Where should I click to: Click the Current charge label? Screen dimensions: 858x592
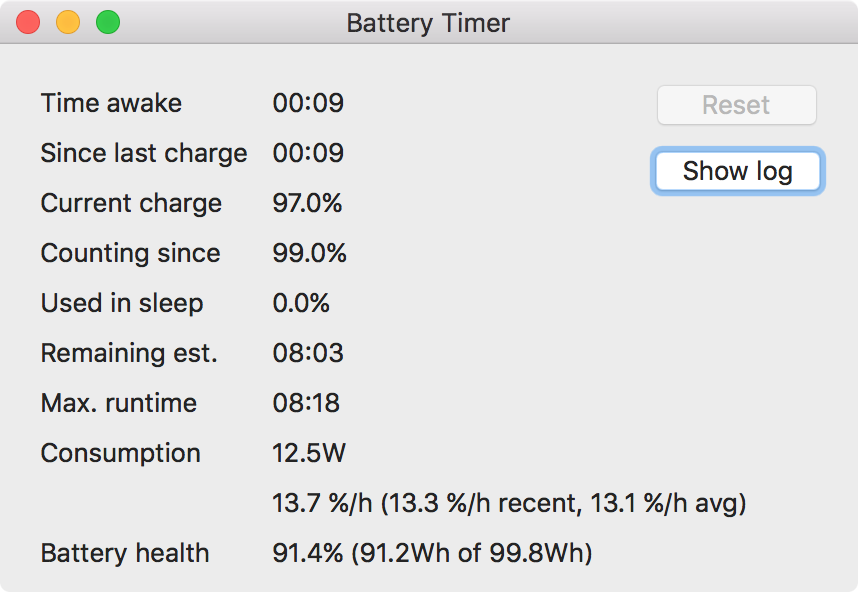tap(131, 203)
